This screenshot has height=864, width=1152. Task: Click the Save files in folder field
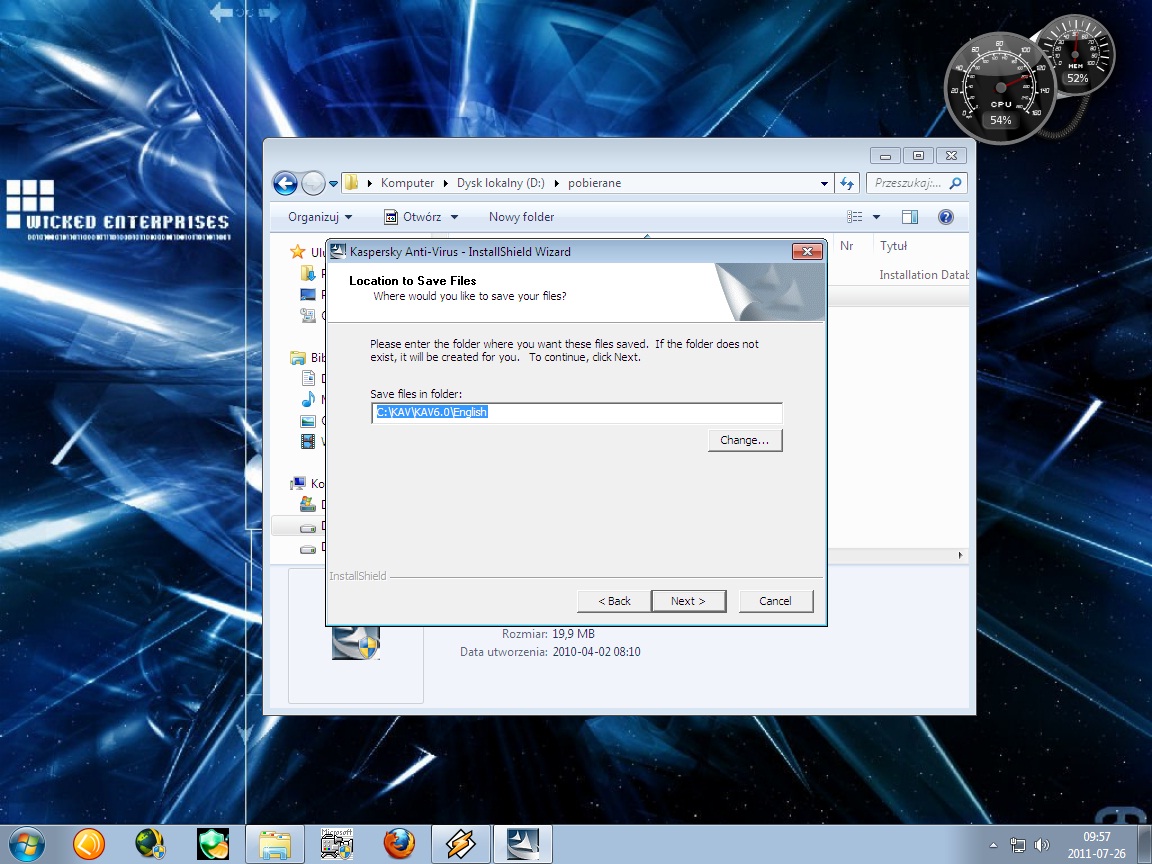577,412
